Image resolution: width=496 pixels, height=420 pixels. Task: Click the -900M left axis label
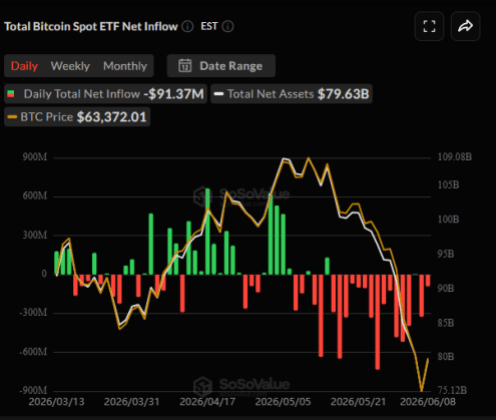point(33,390)
